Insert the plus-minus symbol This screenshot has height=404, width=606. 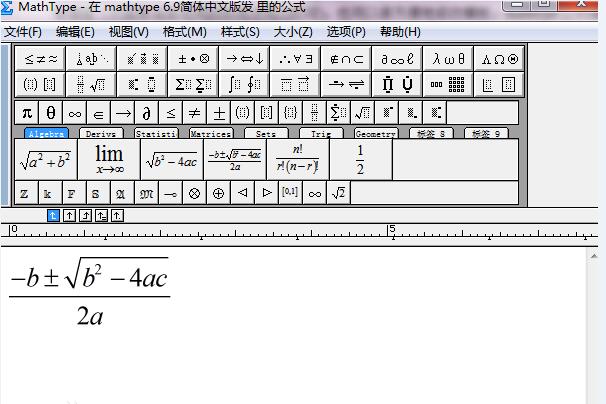click(218, 113)
